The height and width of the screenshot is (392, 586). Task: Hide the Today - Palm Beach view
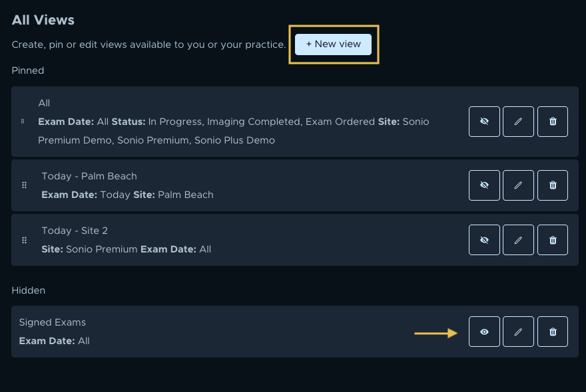pyautogui.click(x=484, y=185)
